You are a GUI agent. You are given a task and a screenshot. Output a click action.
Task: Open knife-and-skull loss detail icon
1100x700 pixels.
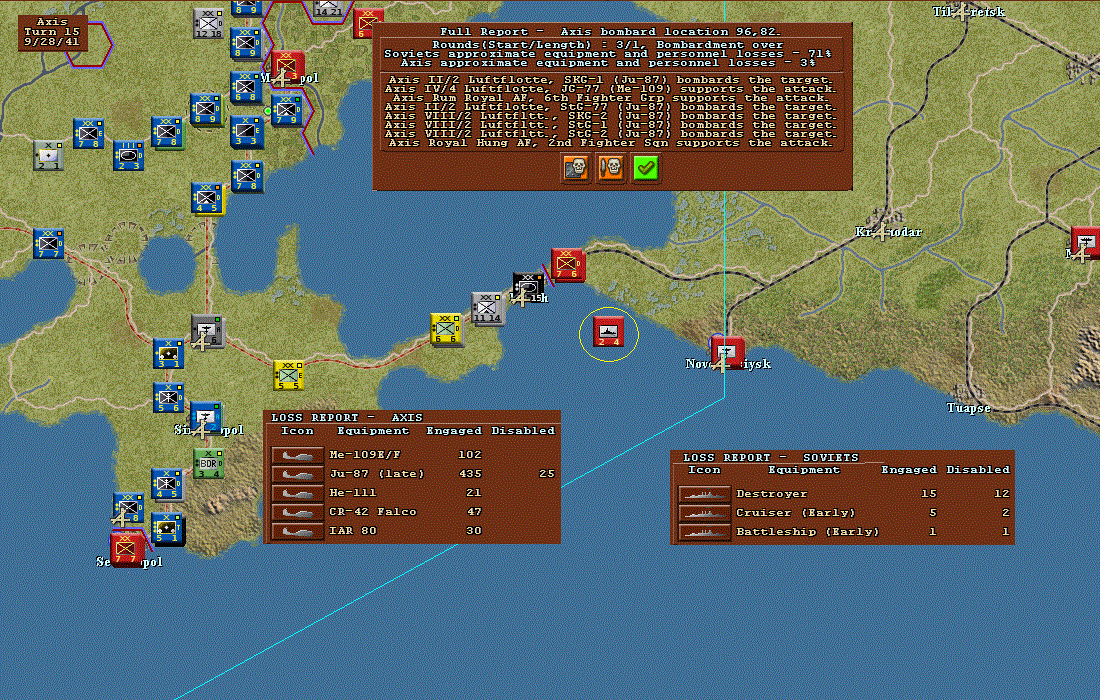click(610, 168)
